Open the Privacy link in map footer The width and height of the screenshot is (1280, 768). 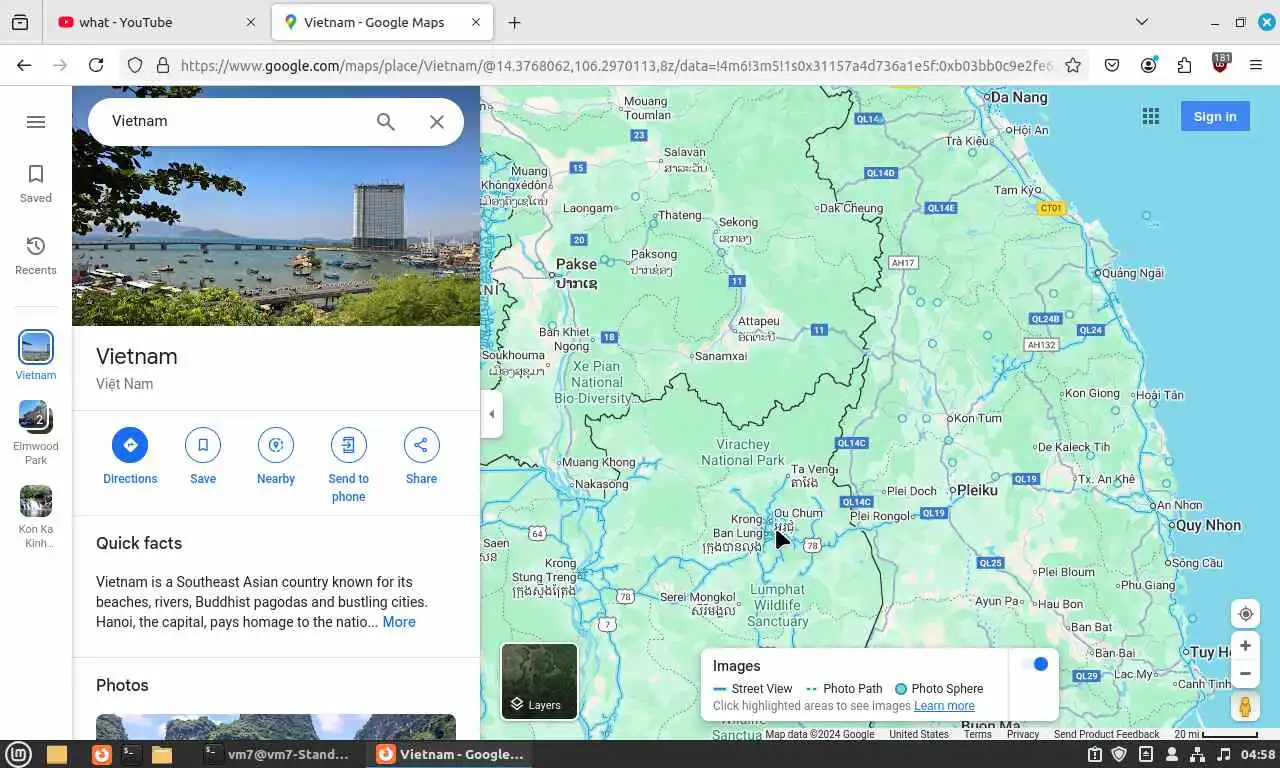1023,734
